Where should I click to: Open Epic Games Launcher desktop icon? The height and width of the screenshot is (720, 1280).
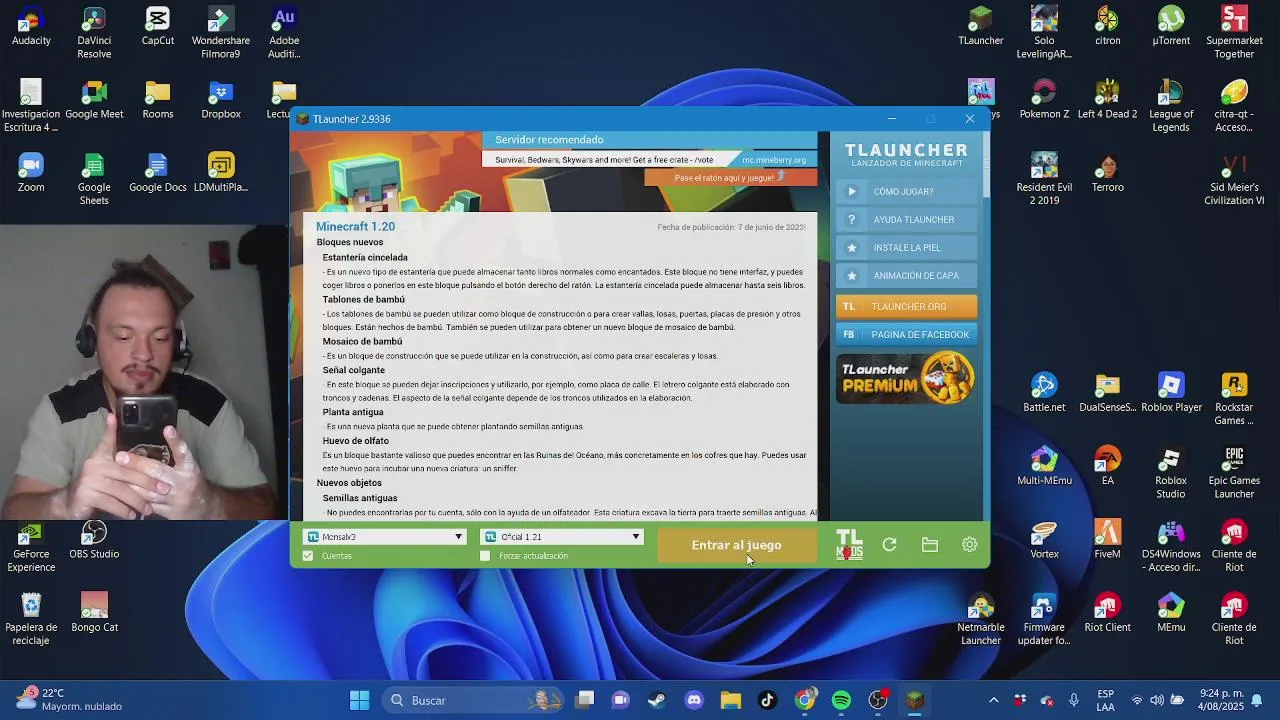point(1234,473)
